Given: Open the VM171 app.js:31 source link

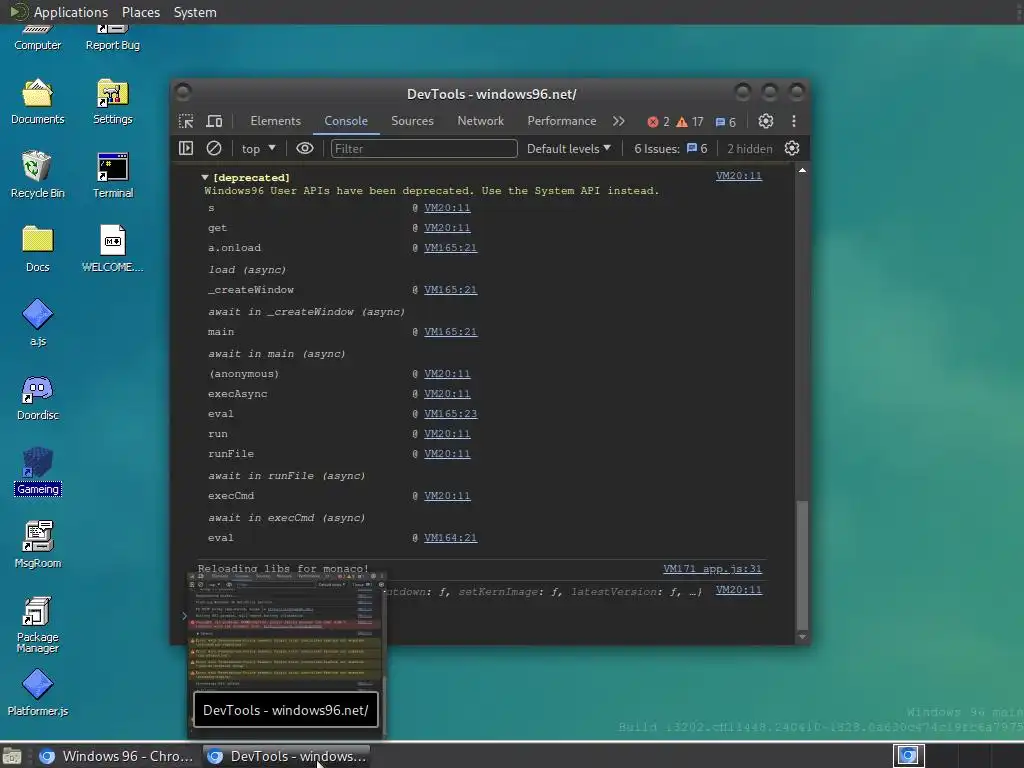Looking at the screenshot, I should (712, 569).
